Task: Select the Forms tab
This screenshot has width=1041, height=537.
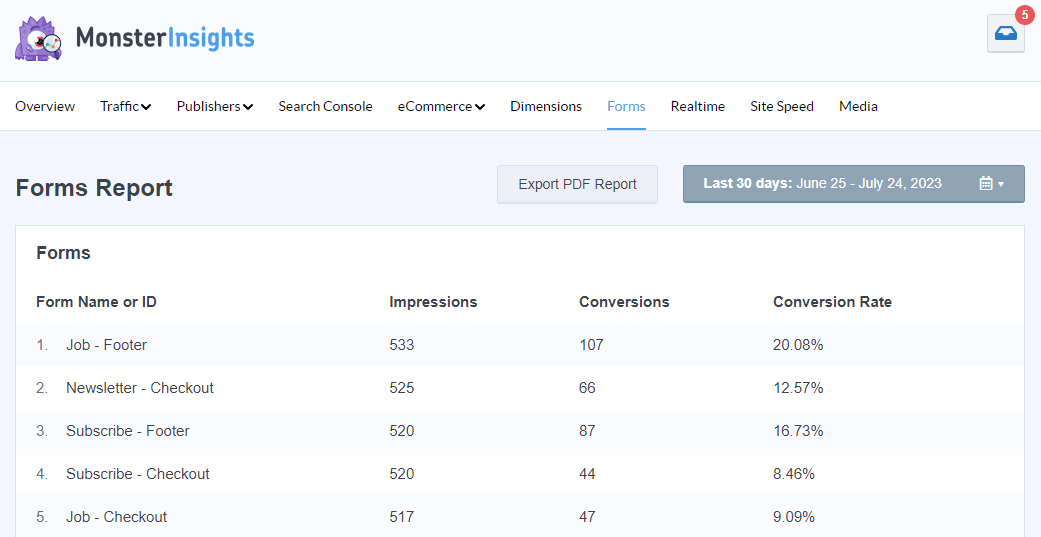Action: 626,106
